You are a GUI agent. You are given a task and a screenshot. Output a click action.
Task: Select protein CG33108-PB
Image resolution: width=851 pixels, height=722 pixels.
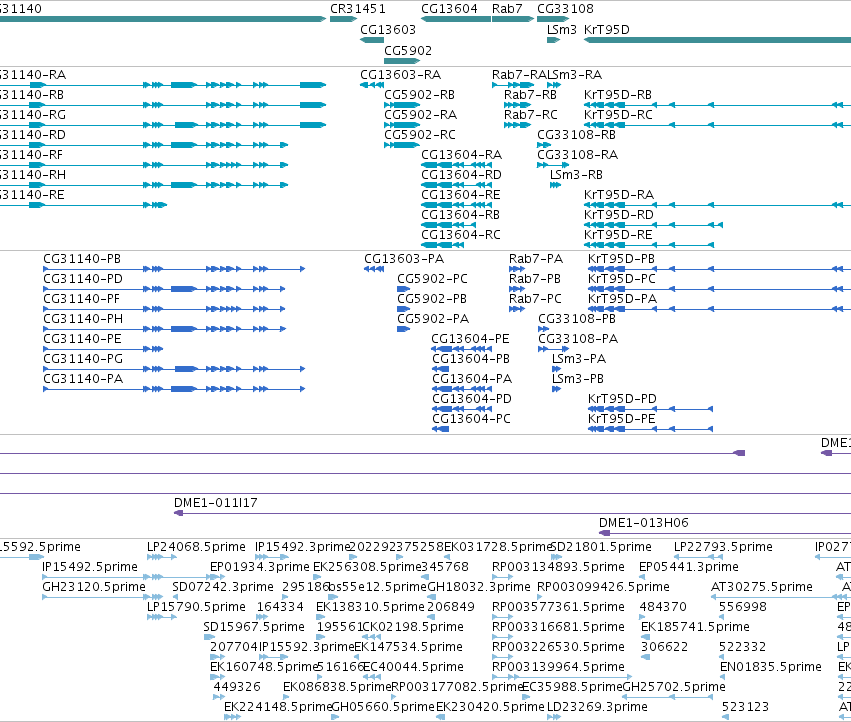point(577,319)
